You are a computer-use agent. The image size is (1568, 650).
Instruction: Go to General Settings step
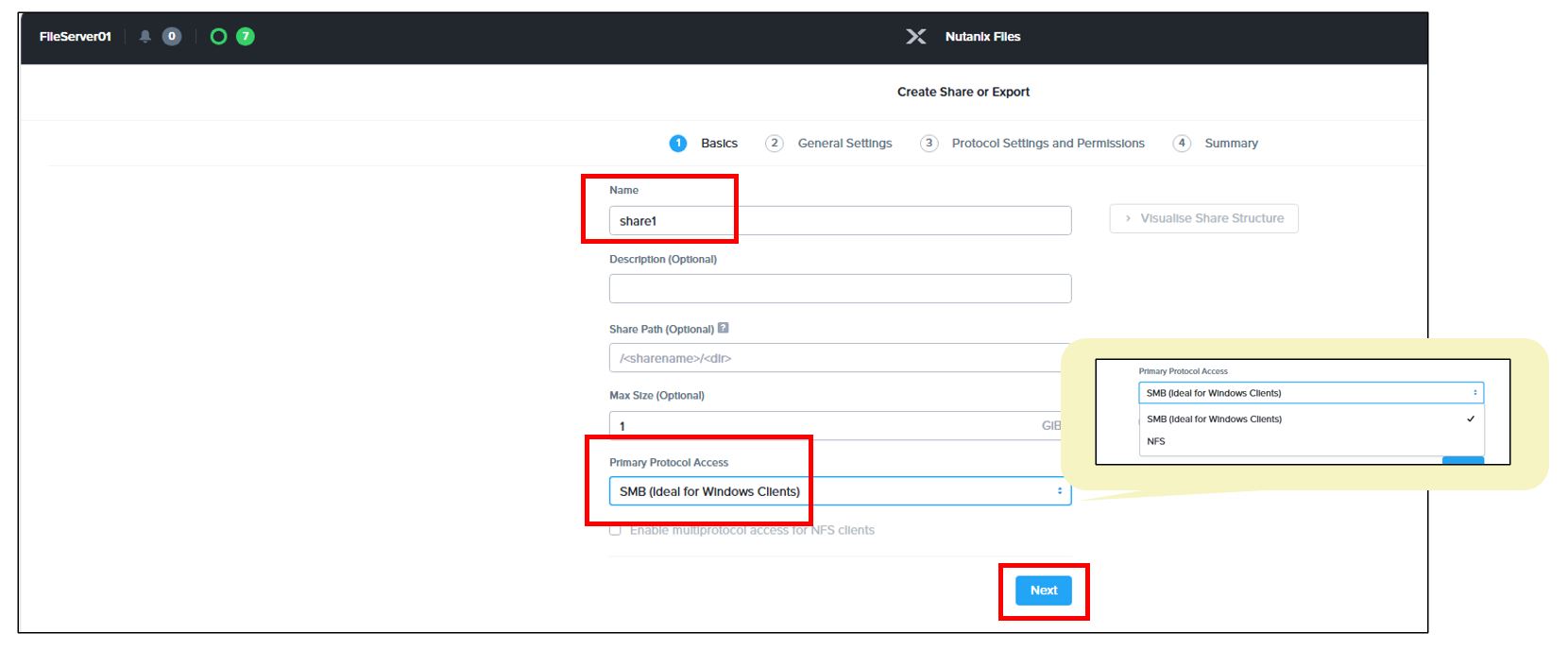coord(844,144)
